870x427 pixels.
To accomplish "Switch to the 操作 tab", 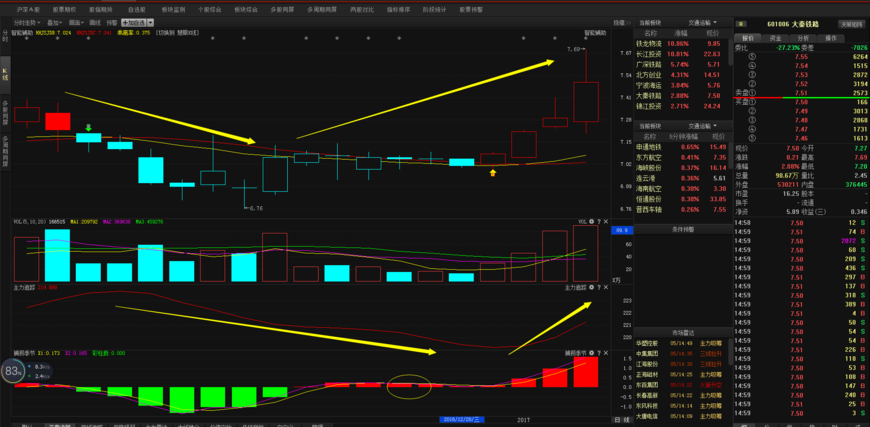I will pyautogui.click(x=831, y=38).
